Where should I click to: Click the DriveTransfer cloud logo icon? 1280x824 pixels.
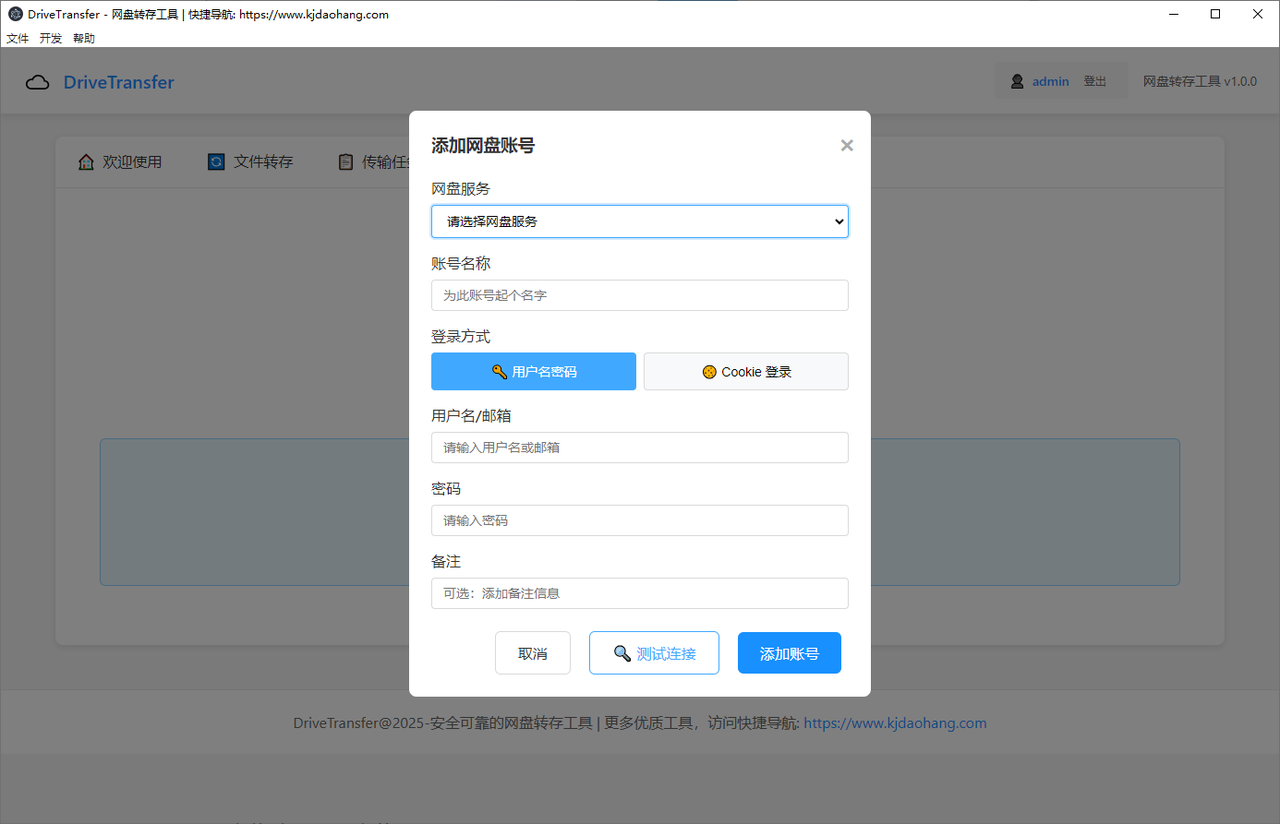38,83
